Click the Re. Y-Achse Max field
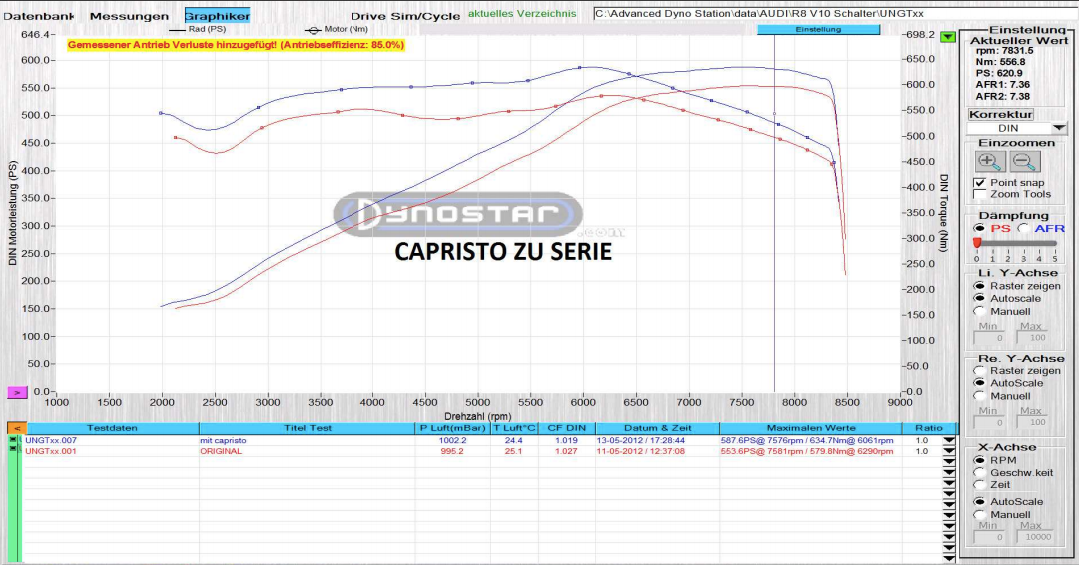Screen dimensions: 1079x565 (1031, 422)
